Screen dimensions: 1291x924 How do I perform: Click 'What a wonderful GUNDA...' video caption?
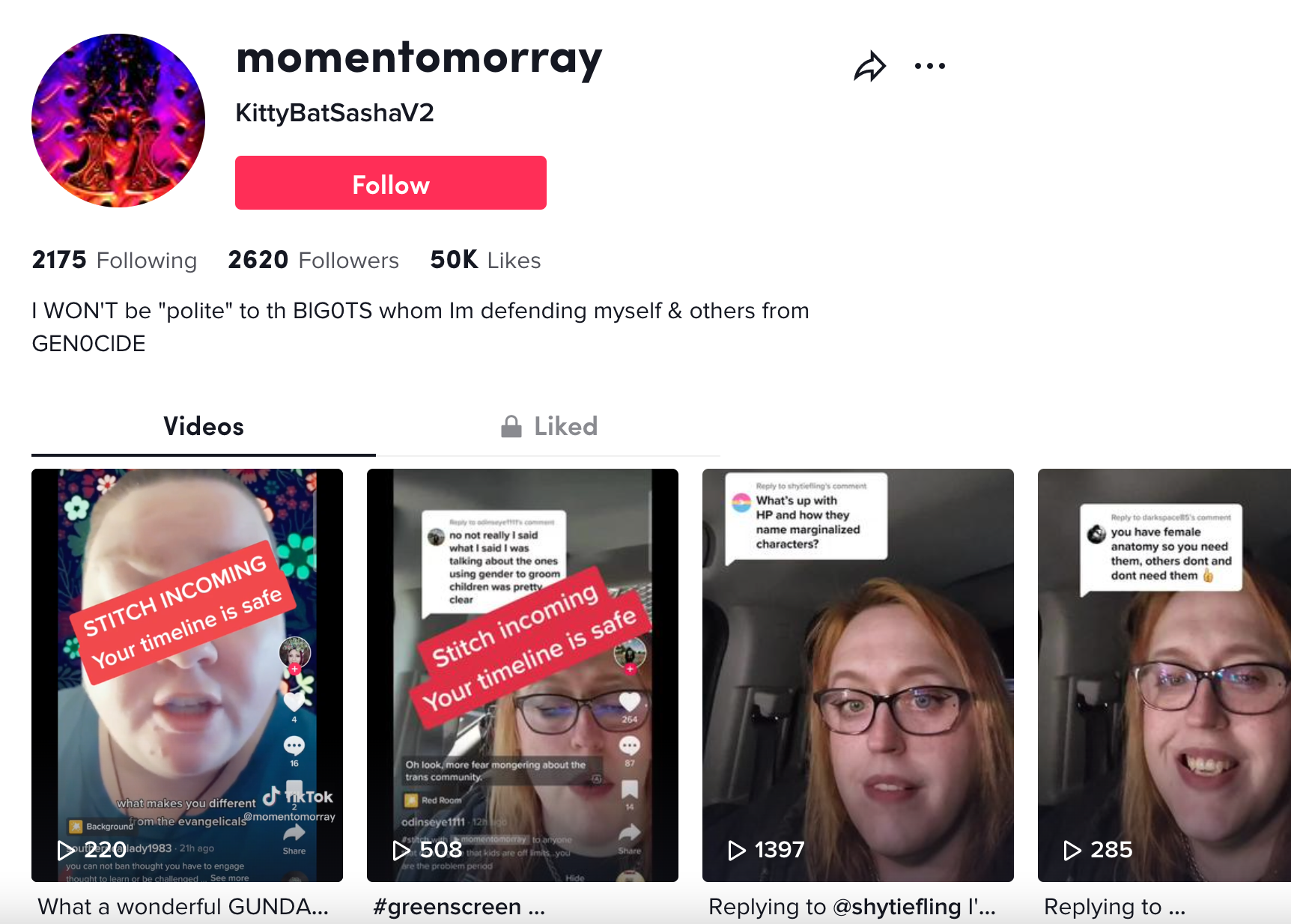pyautogui.click(x=183, y=907)
